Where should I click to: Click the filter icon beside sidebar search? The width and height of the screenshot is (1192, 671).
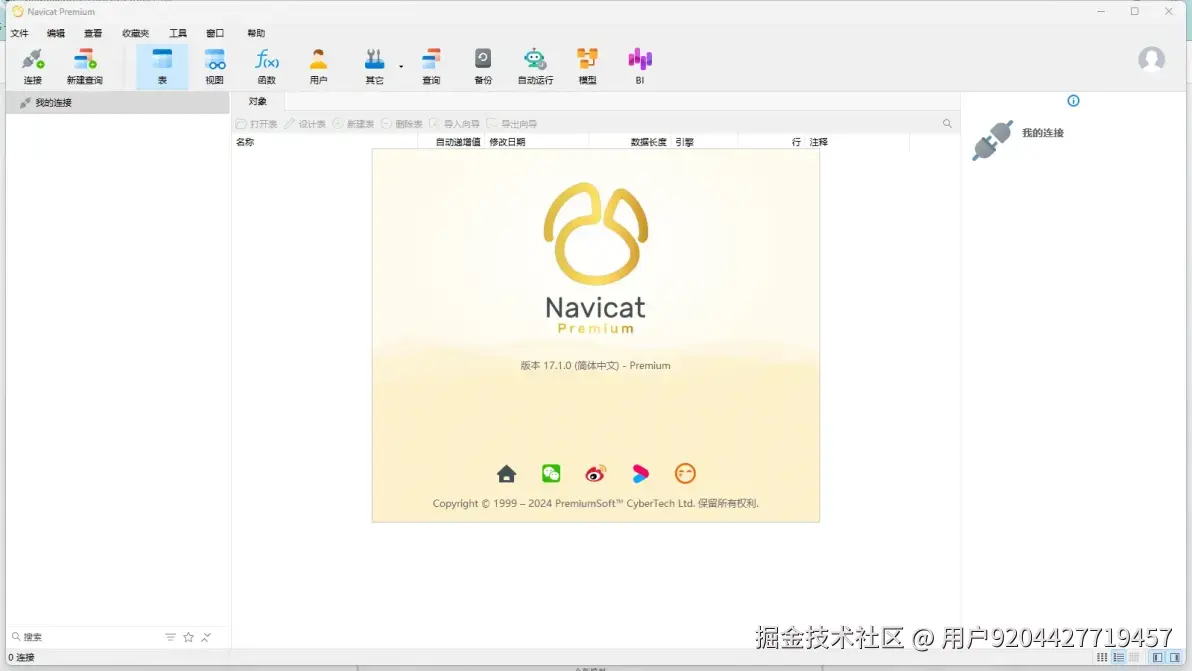[x=170, y=638]
